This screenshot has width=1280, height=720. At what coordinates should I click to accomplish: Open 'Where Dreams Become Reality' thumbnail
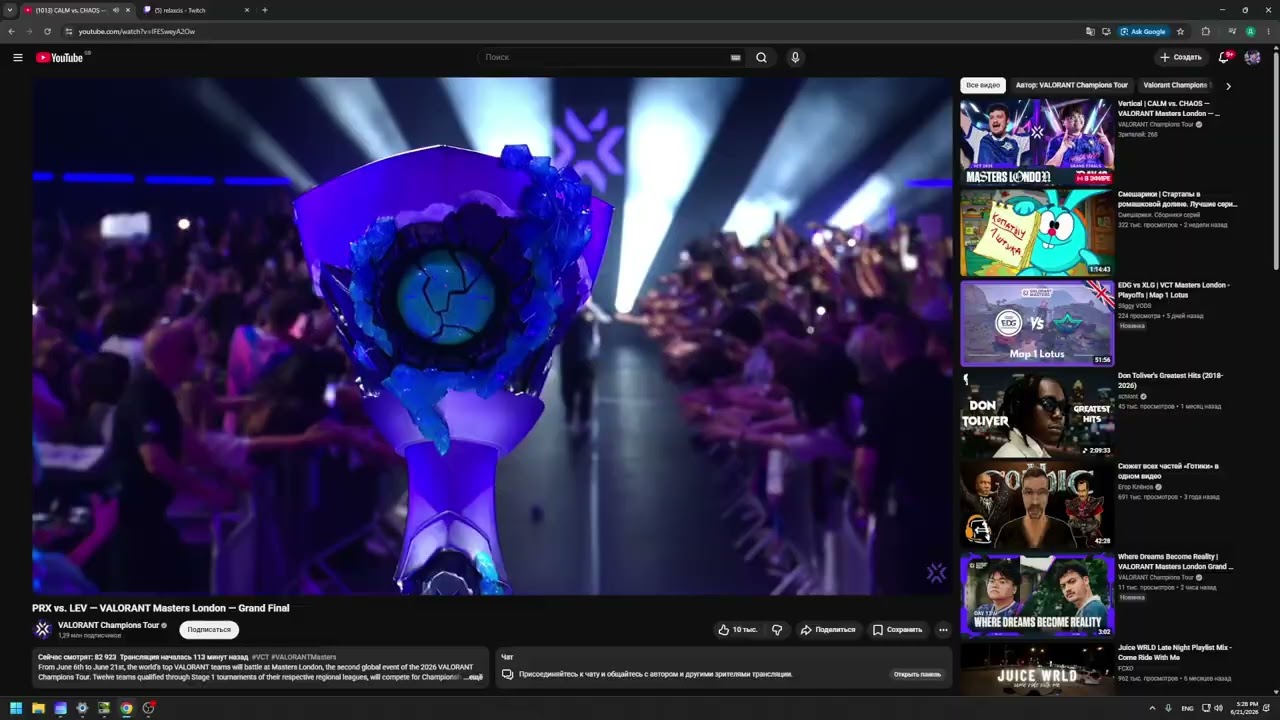[x=1037, y=595]
